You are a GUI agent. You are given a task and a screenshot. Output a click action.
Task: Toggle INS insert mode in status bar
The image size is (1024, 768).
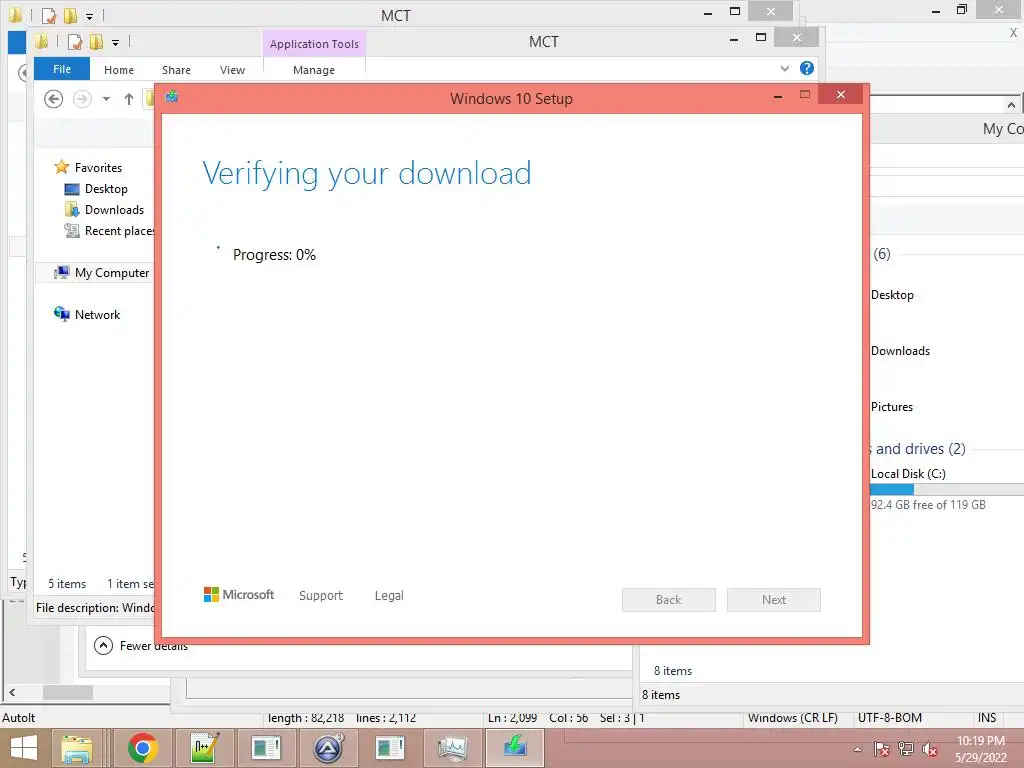(x=987, y=718)
